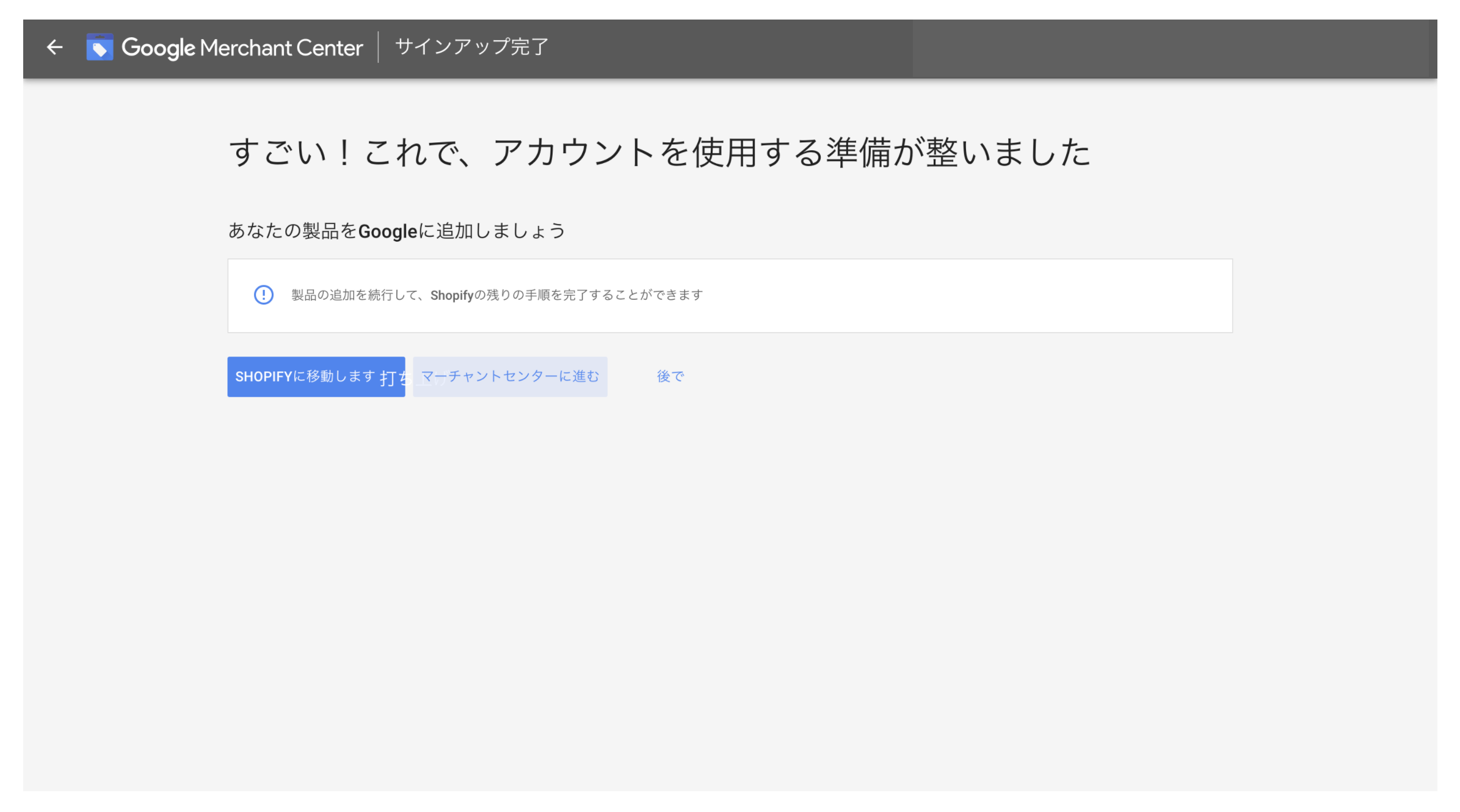Click the back arrow in header
The image size is (1460, 812).
click(54, 48)
